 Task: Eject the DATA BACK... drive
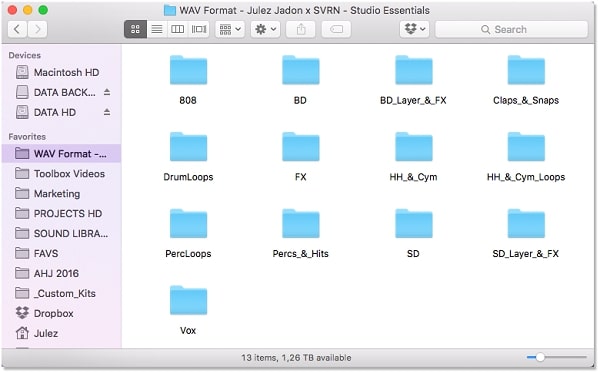coord(107,92)
